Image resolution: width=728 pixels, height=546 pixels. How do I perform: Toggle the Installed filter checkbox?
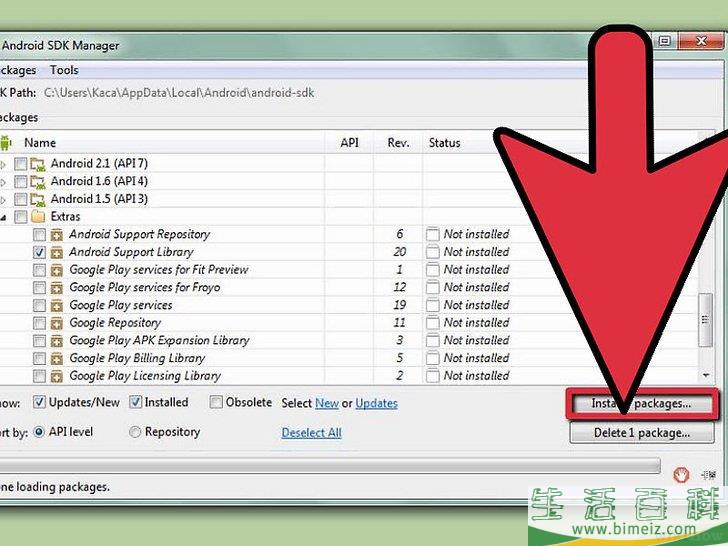[135, 402]
